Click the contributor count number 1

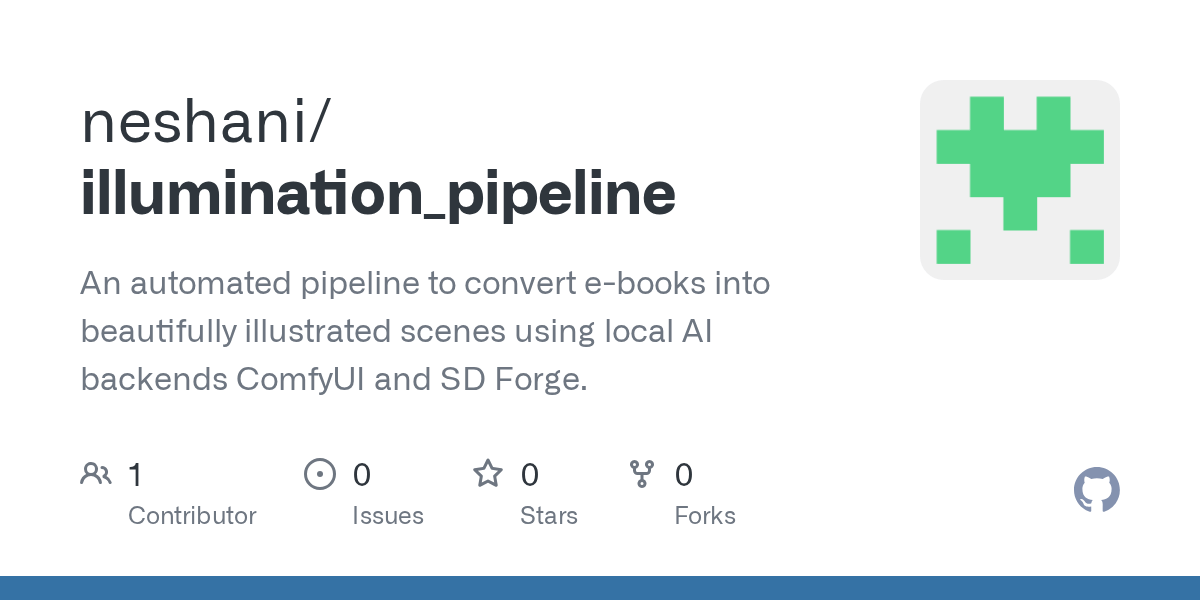[135, 474]
